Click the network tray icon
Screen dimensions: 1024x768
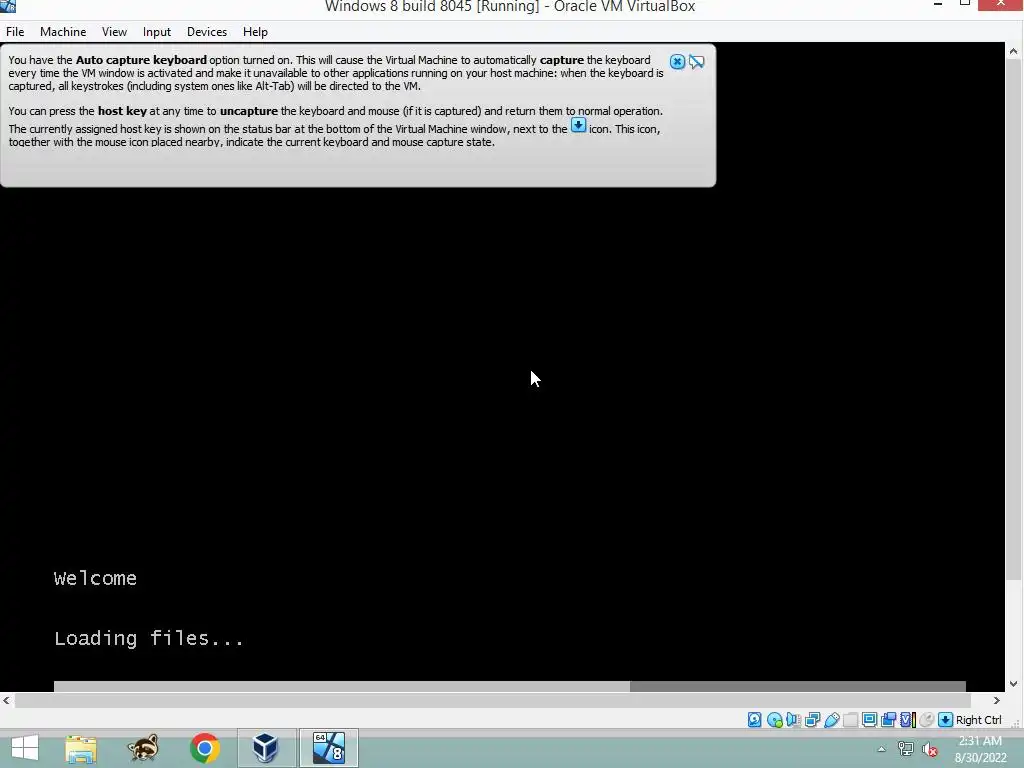(x=905, y=749)
